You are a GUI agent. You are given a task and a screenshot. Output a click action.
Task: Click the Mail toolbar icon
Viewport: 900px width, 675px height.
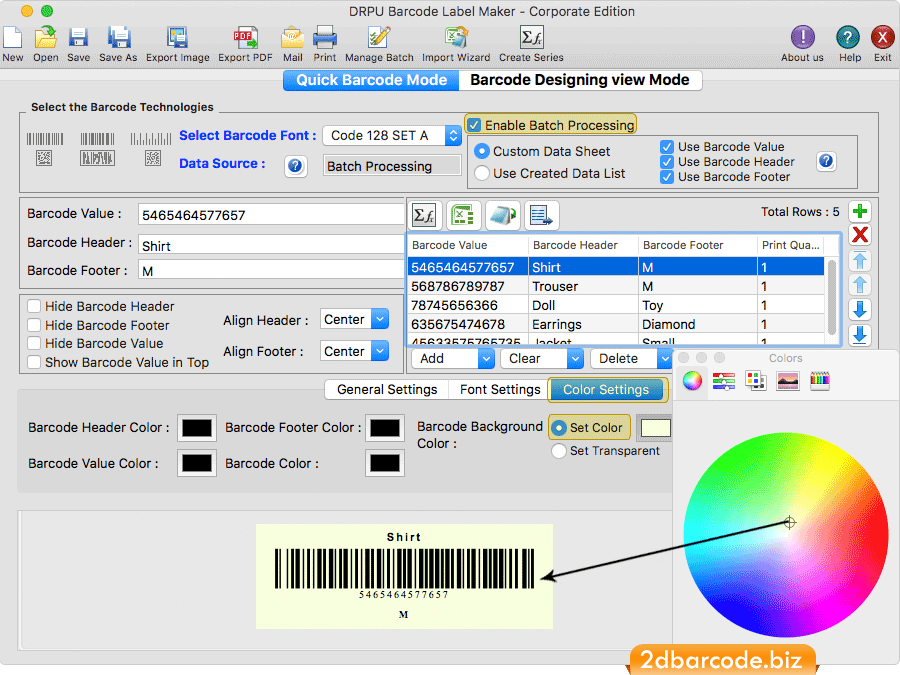292,37
